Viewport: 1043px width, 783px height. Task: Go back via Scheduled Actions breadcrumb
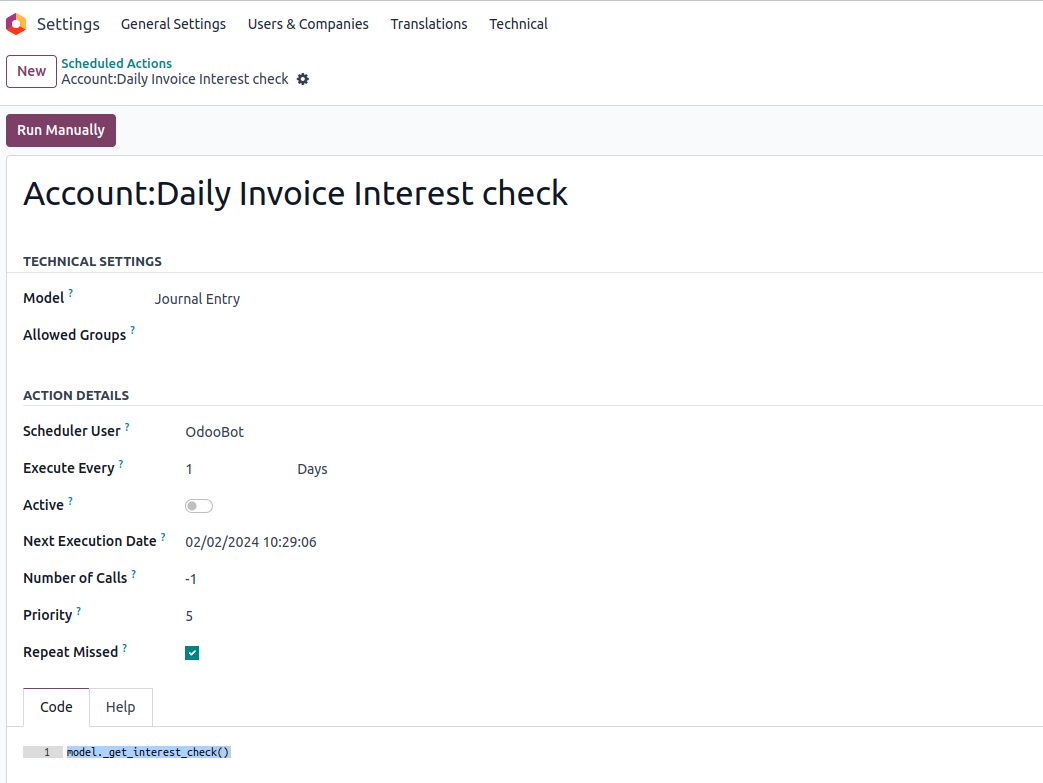116,63
